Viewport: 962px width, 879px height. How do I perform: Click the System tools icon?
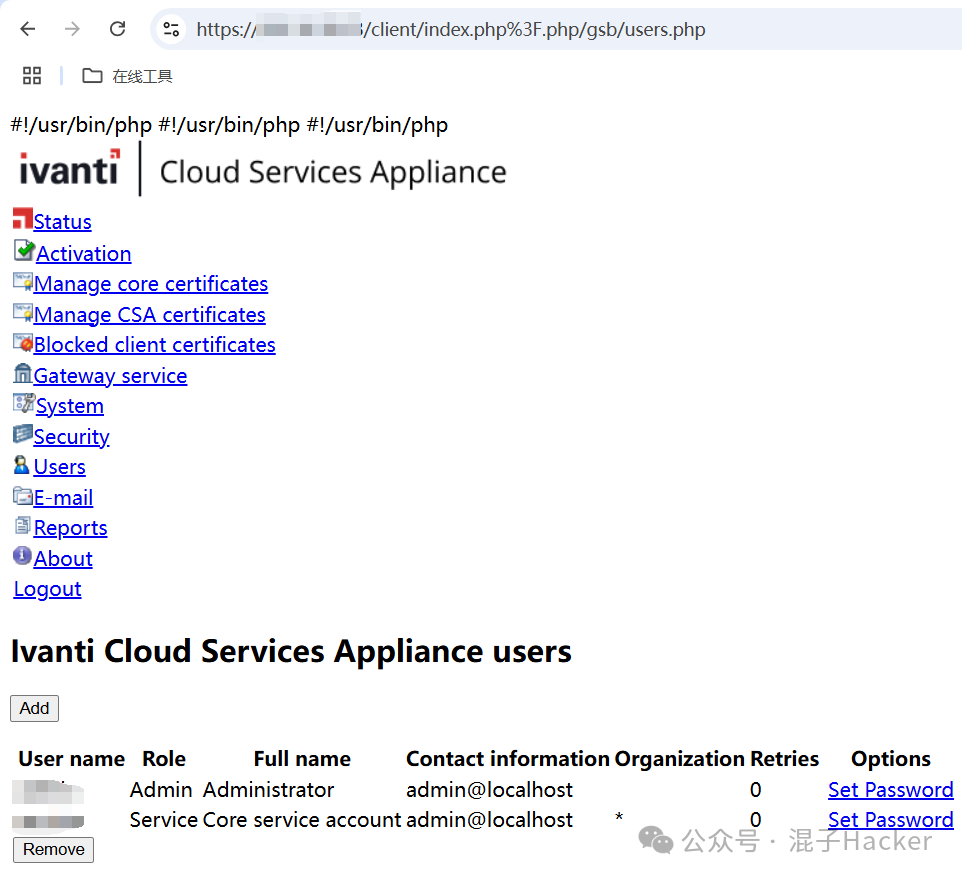point(24,403)
